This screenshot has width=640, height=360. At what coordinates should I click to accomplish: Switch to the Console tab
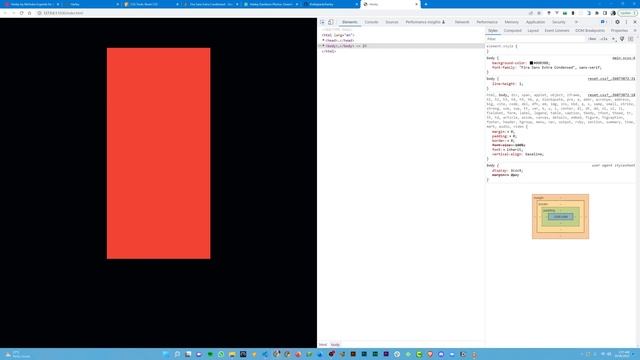371,22
